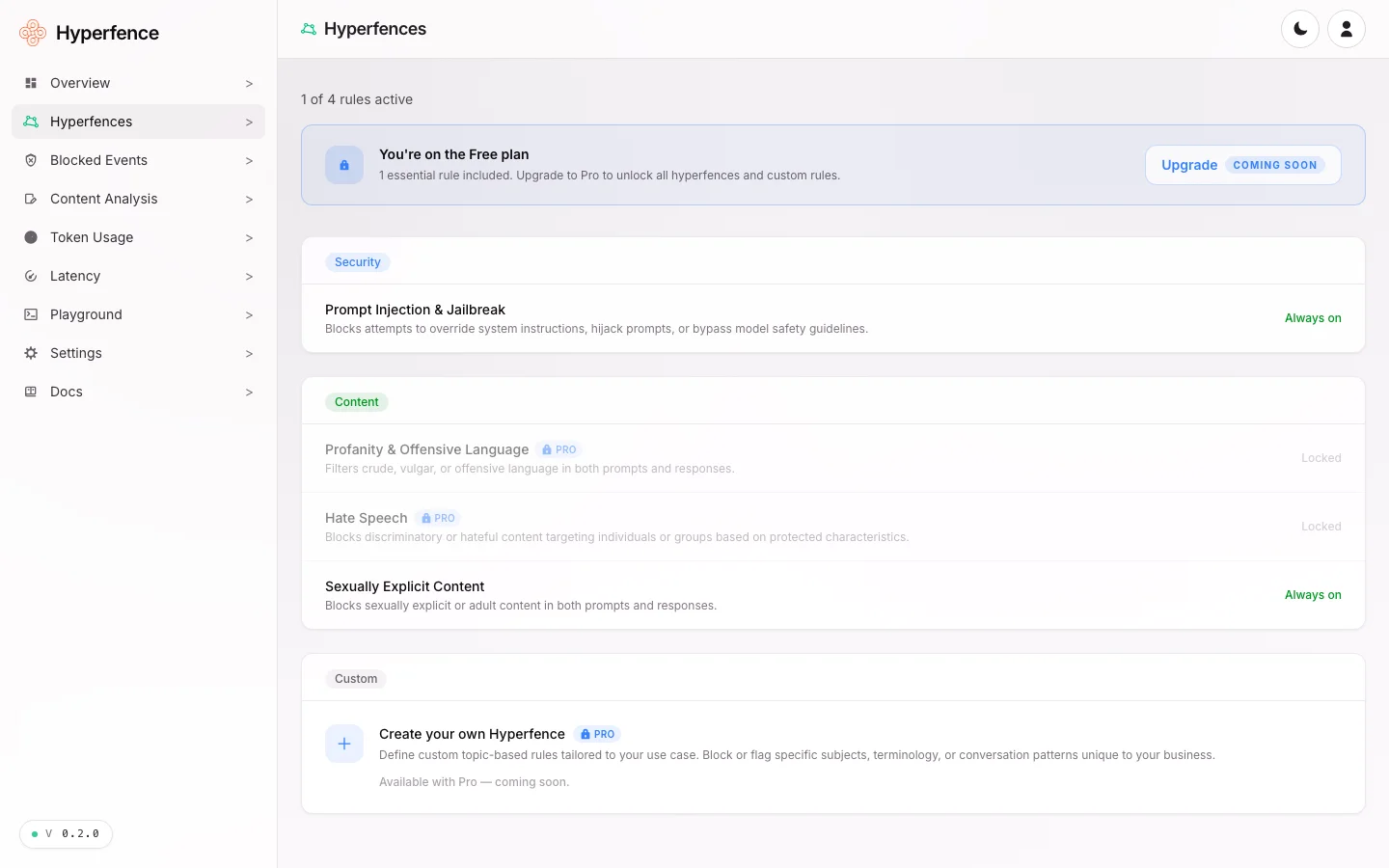The height and width of the screenshot is (868, 1389).
Task: Expand the Hyperfences chevron
Action: [249, 122]
